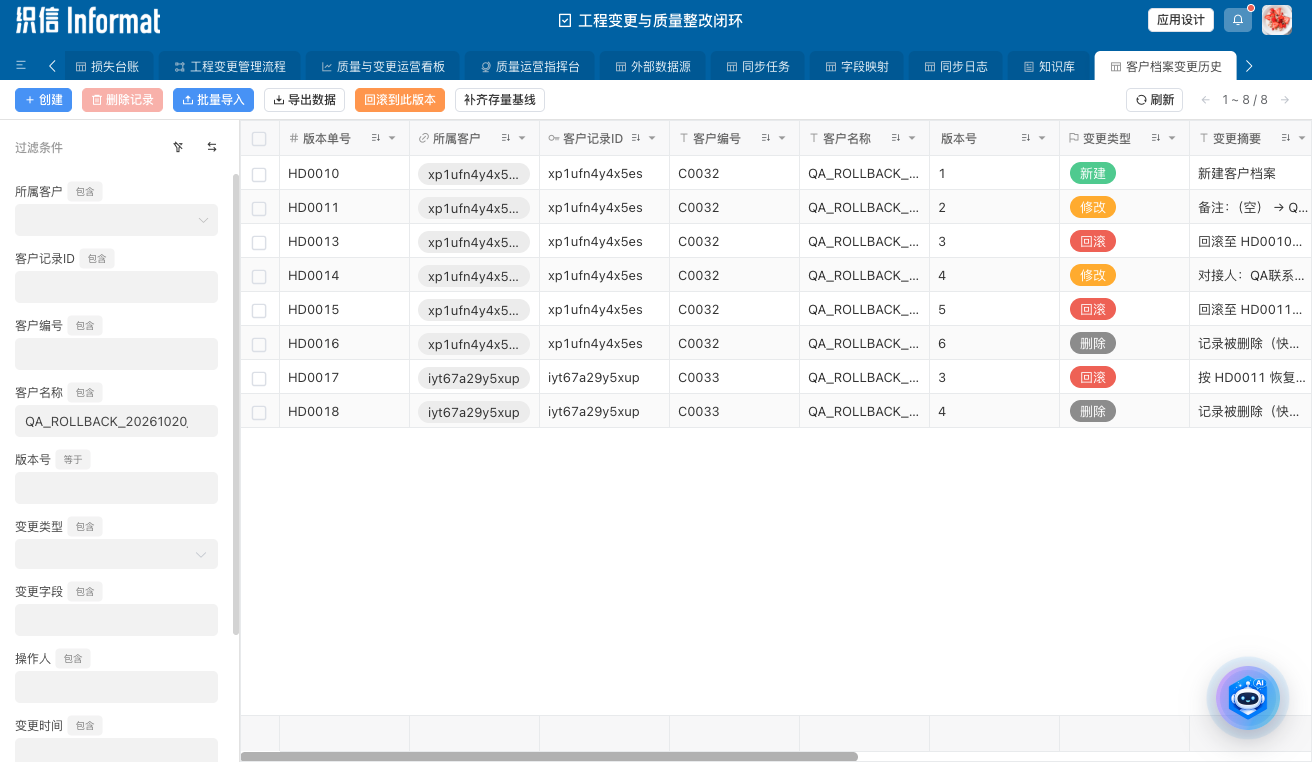Viewport: 1312px width, 762px height.
Task: Click the filter panel vertical scrollbar
Action: tap(236, 404)
